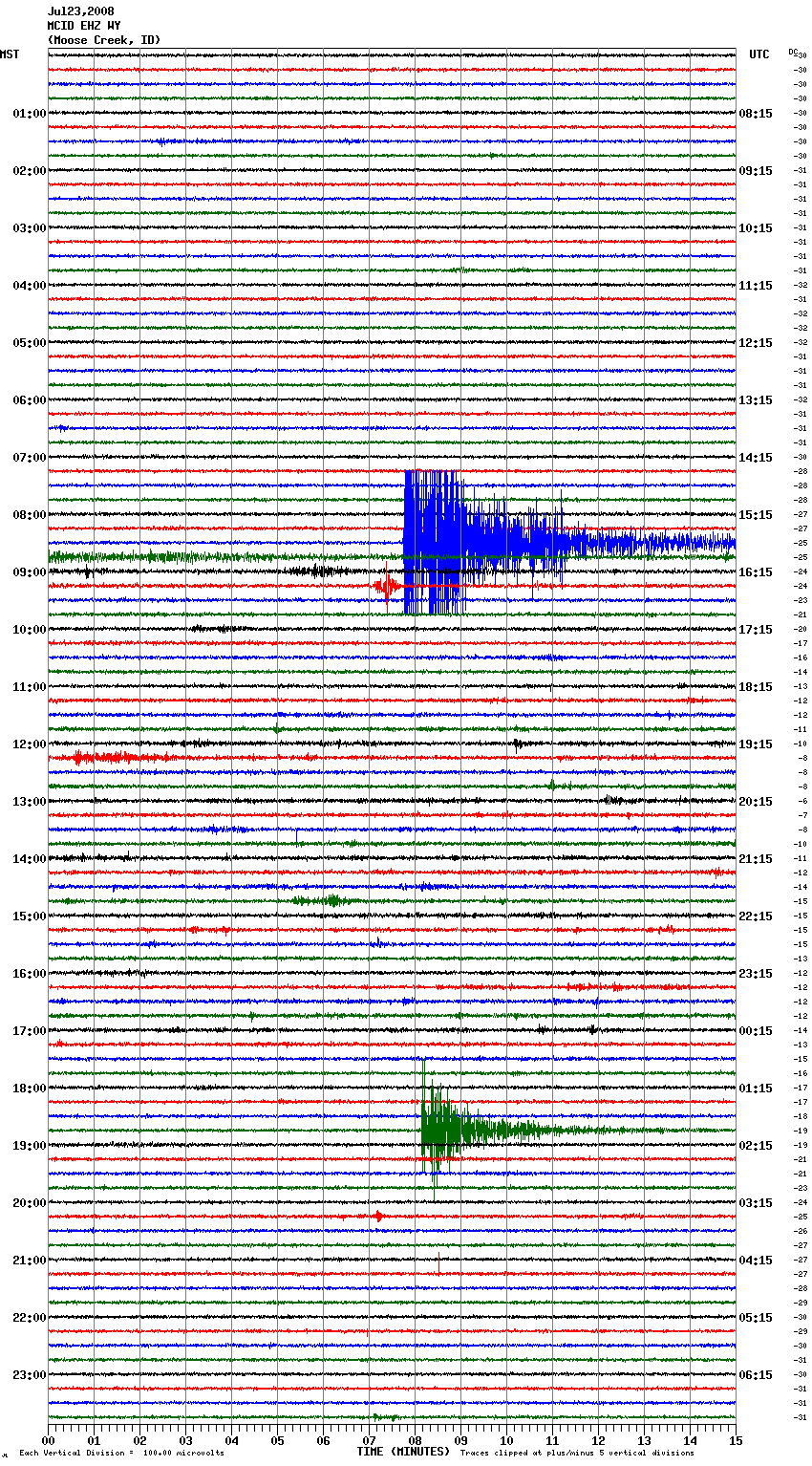The width and height of the screenshot is (812, 1466).
Task: Click the 'Traces clipped at plus/minus 5 vertical divisions' note
Action: (x=577, y=1454)
